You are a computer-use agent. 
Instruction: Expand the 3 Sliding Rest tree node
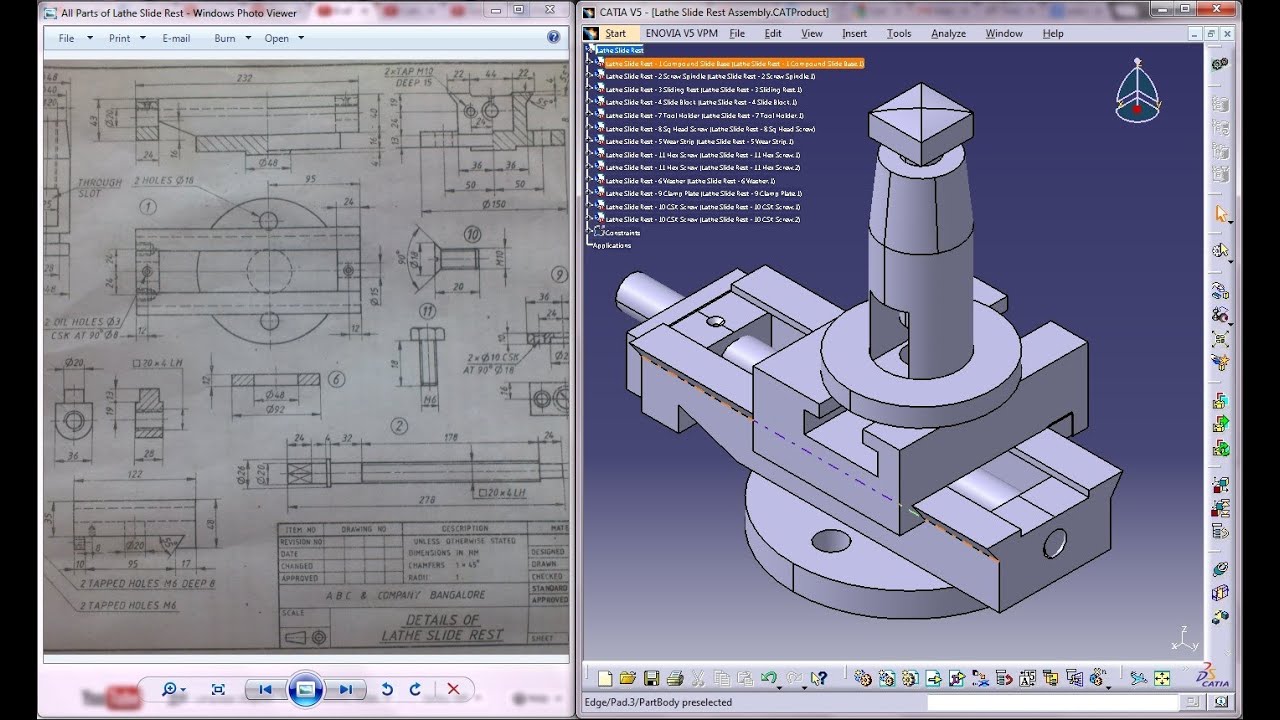[591, 89]
